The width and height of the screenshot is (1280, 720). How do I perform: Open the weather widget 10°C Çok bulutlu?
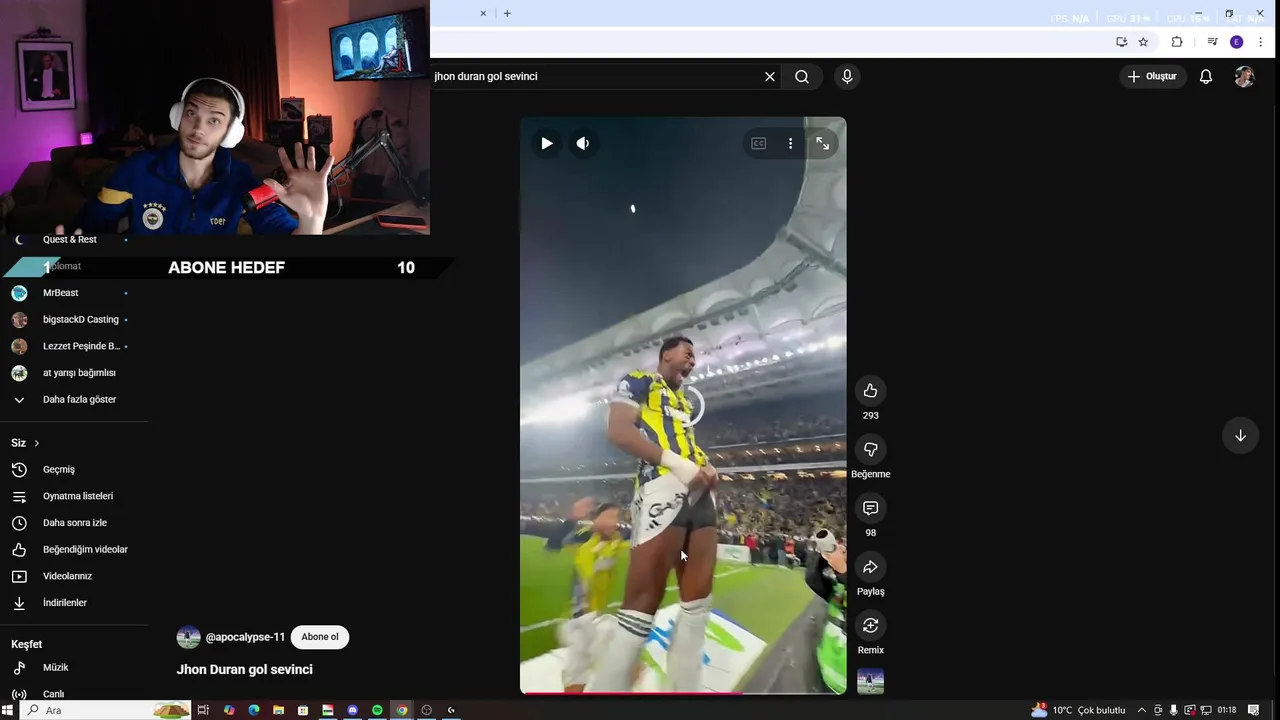tap(1078, 710)
